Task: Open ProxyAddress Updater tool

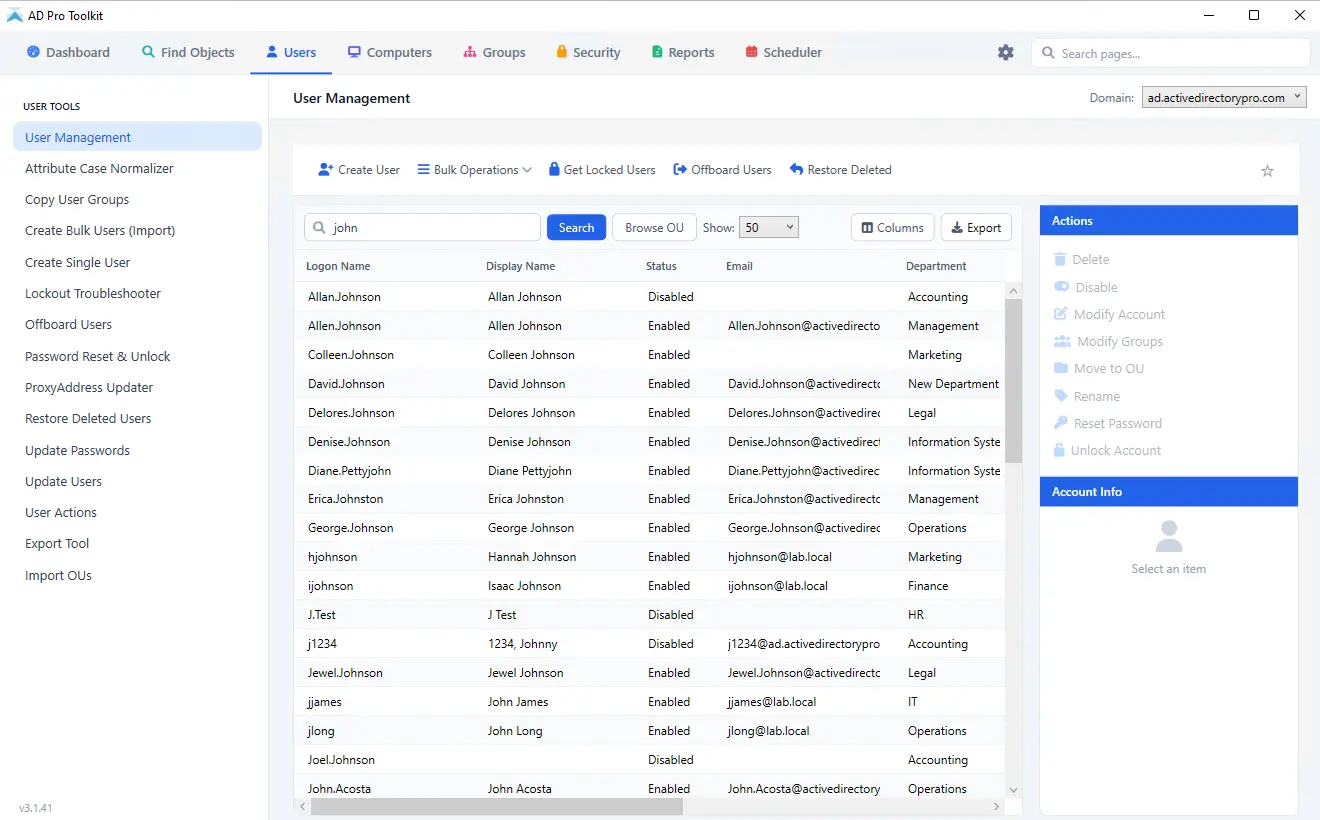Action: (137, 387)
